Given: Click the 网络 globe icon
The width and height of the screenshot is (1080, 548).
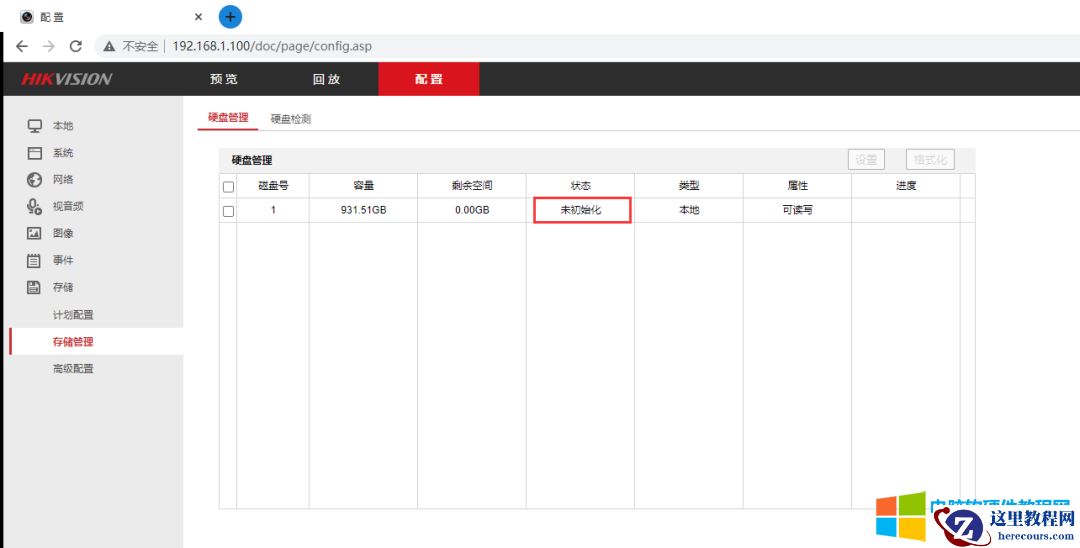Looking at the screenshot, I should [34, 180].
